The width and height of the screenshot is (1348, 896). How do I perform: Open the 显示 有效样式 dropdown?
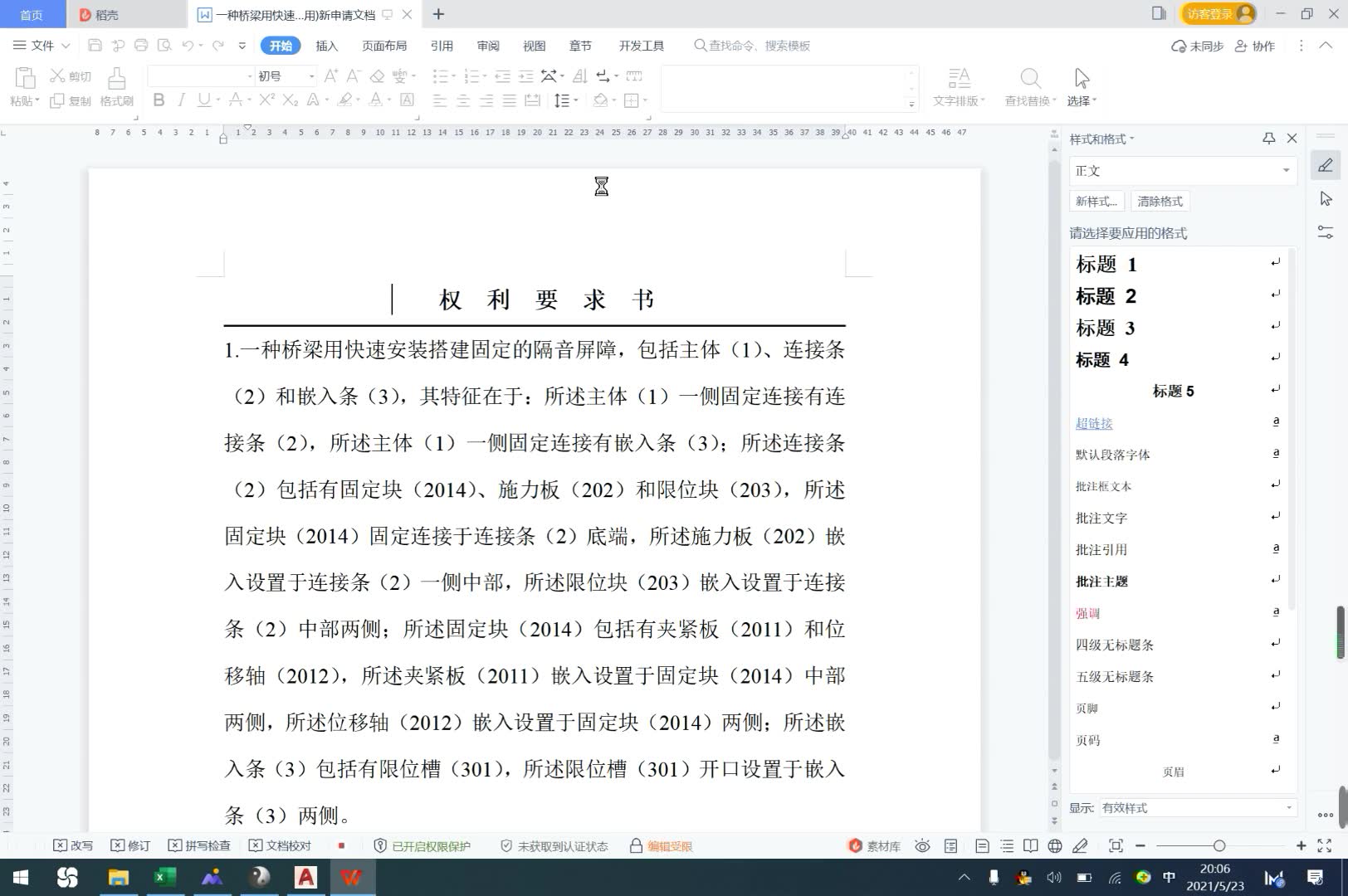(1289, 807)
